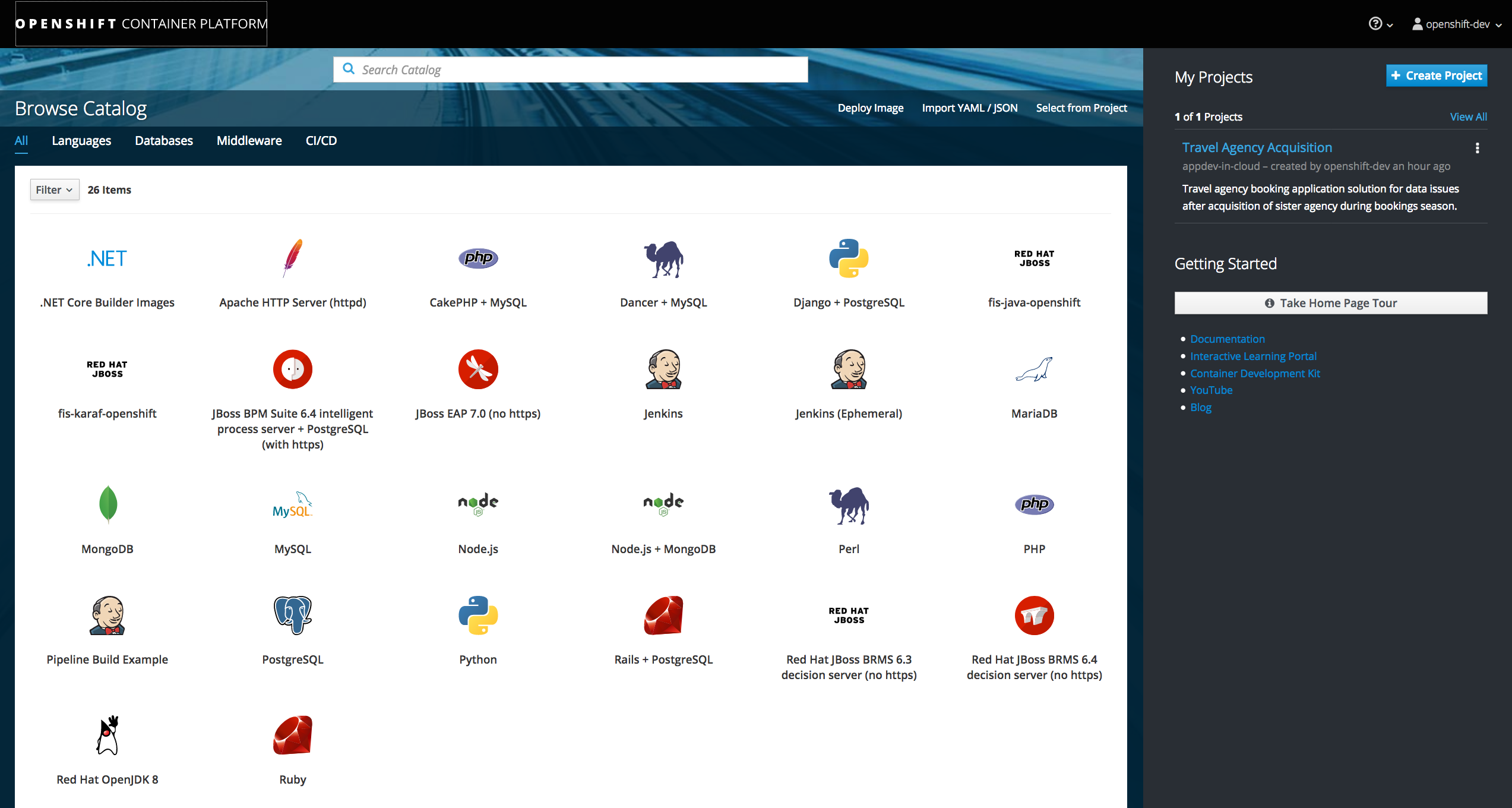Open Travel Agency Acquisition kebab menu
Image resolution: width=1512 pixels, height=808 pixels.
1477,148
